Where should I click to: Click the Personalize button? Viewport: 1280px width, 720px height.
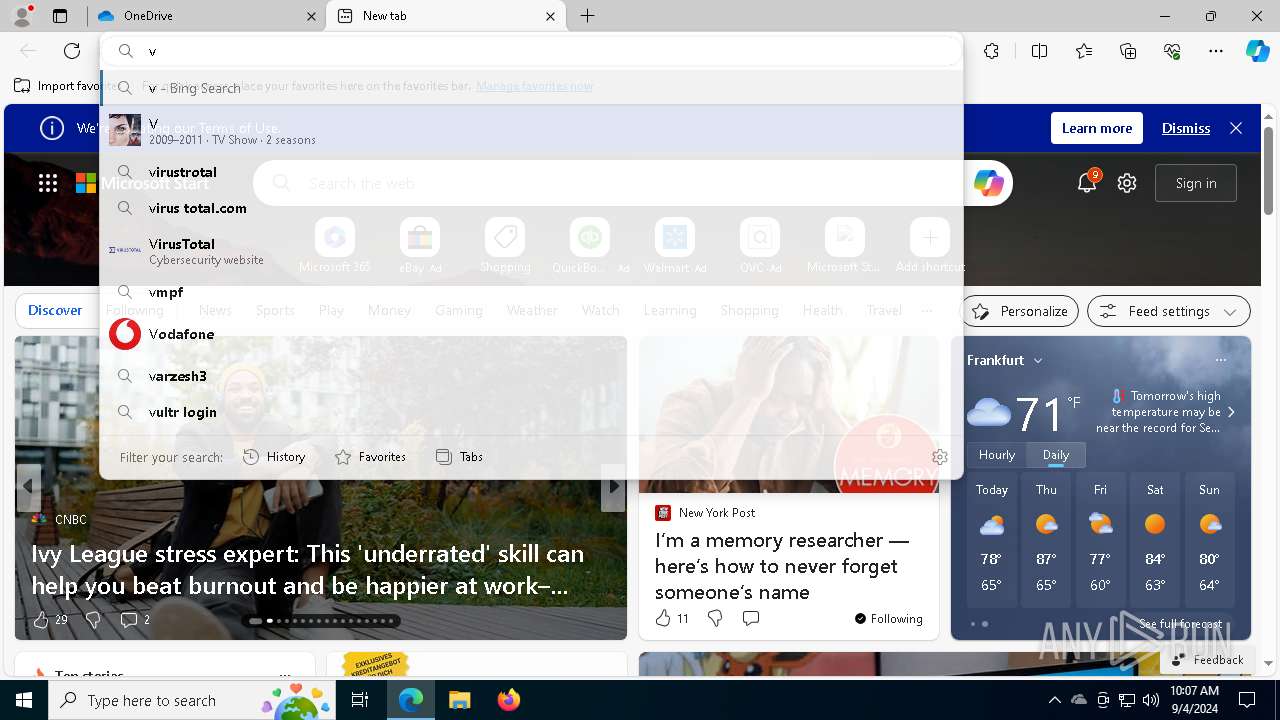(x=1020, y=311)
